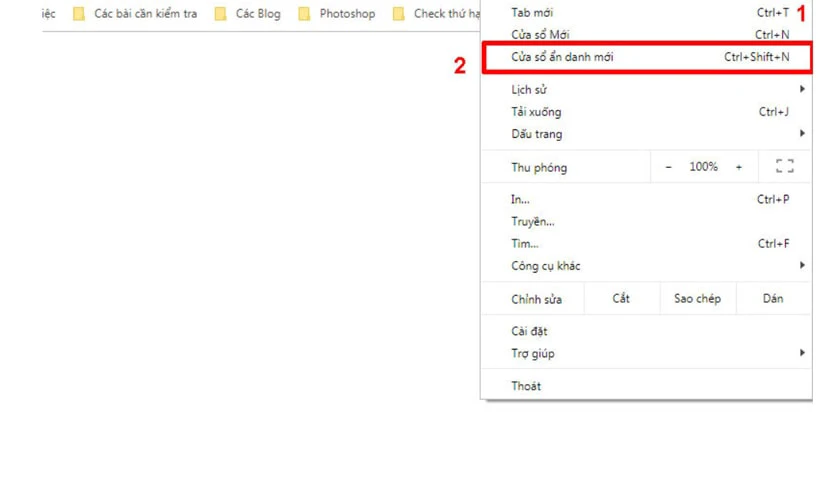
Task: Open the 'Các bài cần kiểm tra' bookmark folder
Action: pos(135,13)
